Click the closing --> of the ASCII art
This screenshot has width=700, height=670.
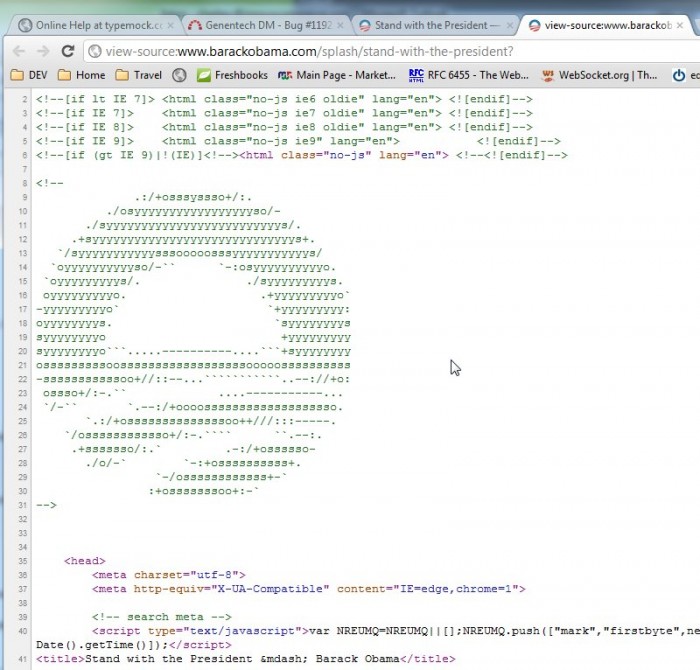coord(46,505)
